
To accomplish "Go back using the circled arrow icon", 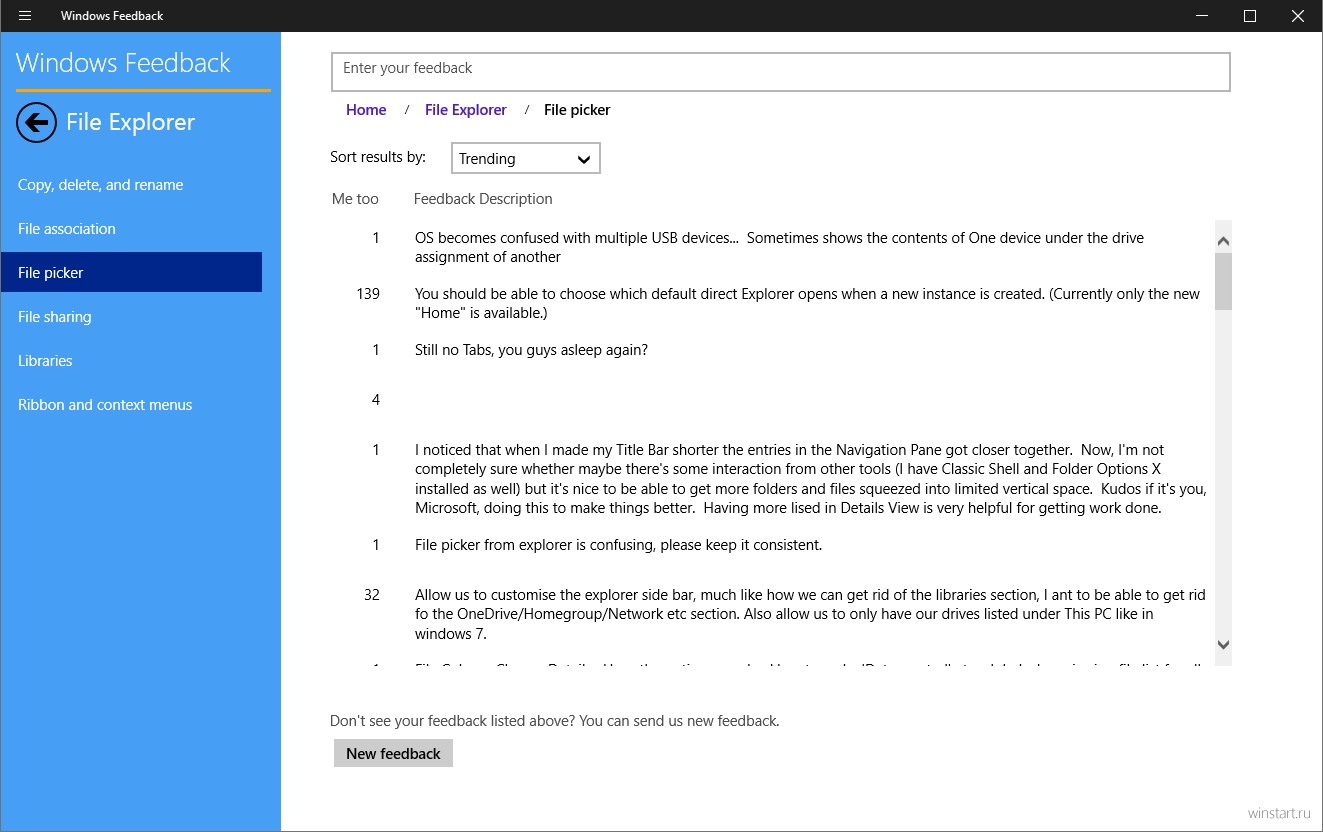I will coord(36,122).
